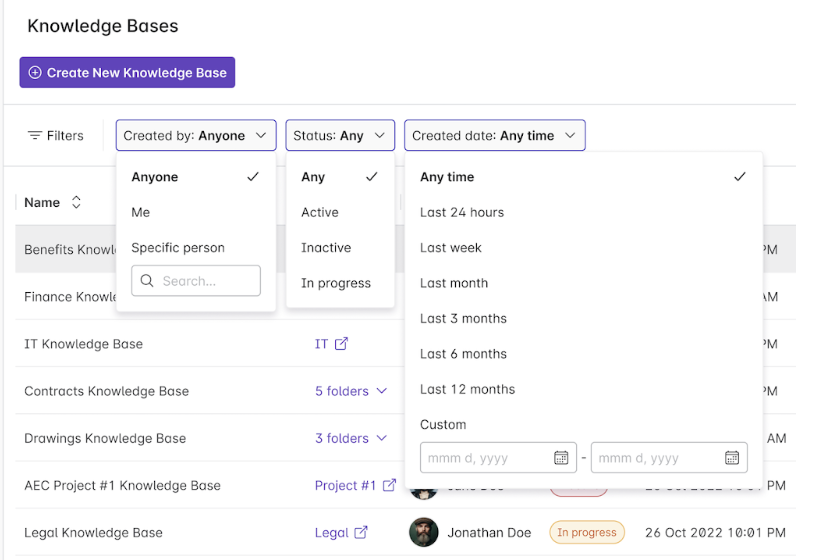This screenshot has height=560, width=824.
Task: Open calendar picker for custom end date
Action: tap(732, 458)
